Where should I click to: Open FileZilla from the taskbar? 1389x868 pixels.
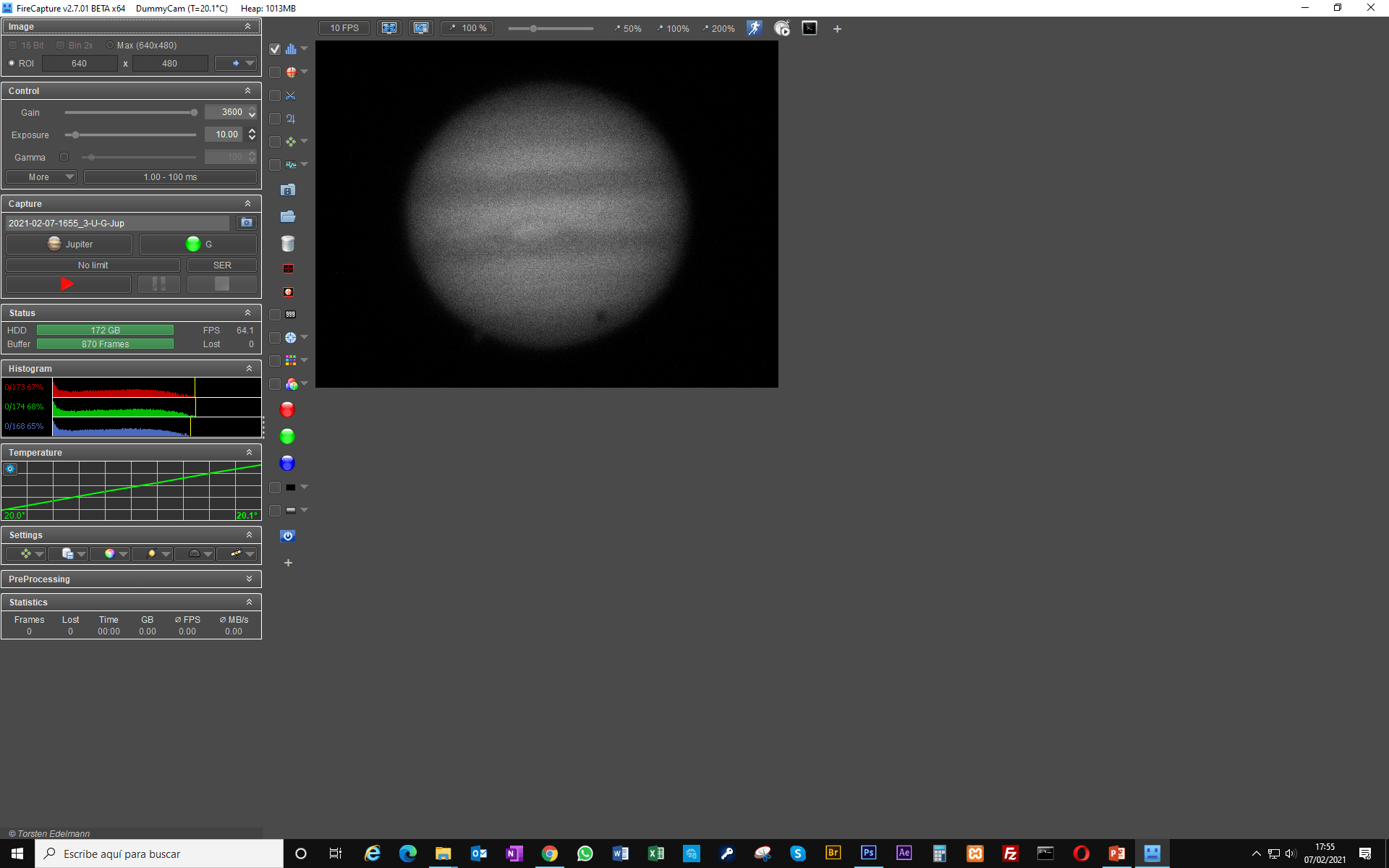tap(1011, 854)
